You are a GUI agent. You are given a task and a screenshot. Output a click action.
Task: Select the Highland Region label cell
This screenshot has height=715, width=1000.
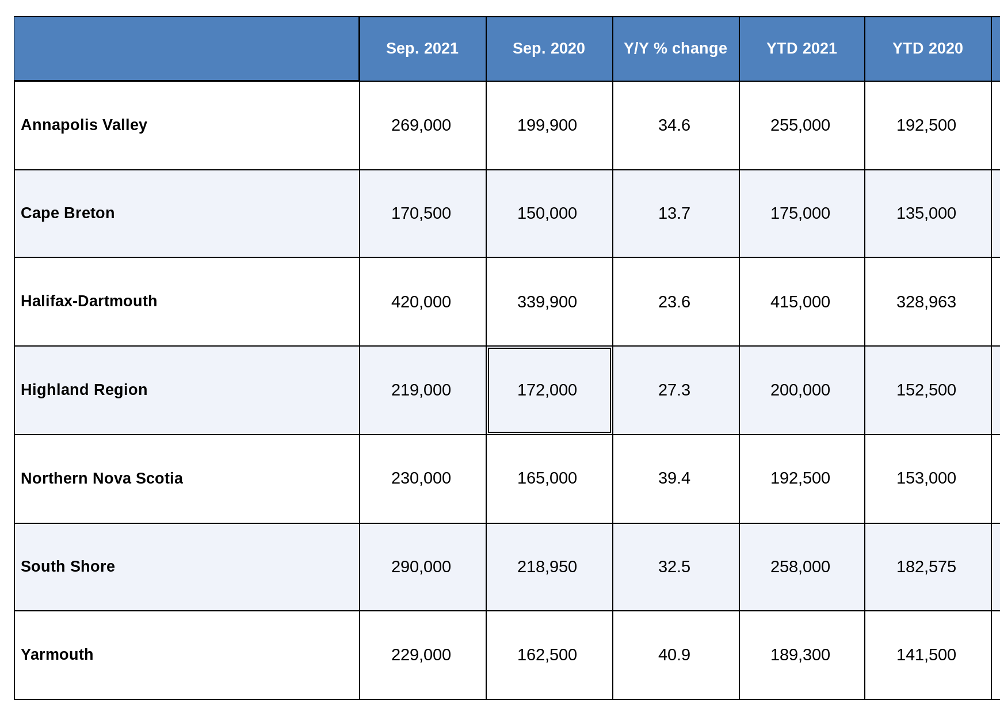187,390
